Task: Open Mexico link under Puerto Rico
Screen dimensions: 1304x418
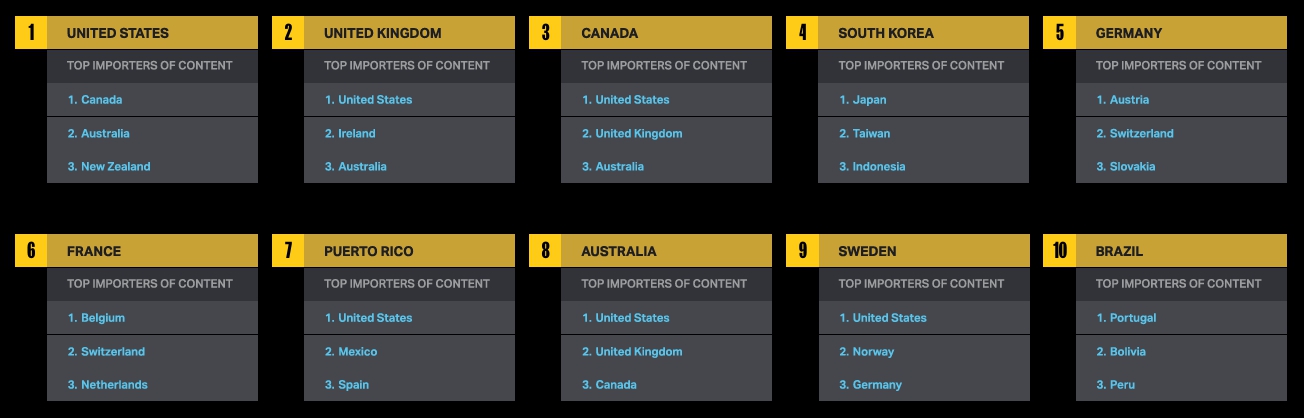Action: click(x=351, y=352)
